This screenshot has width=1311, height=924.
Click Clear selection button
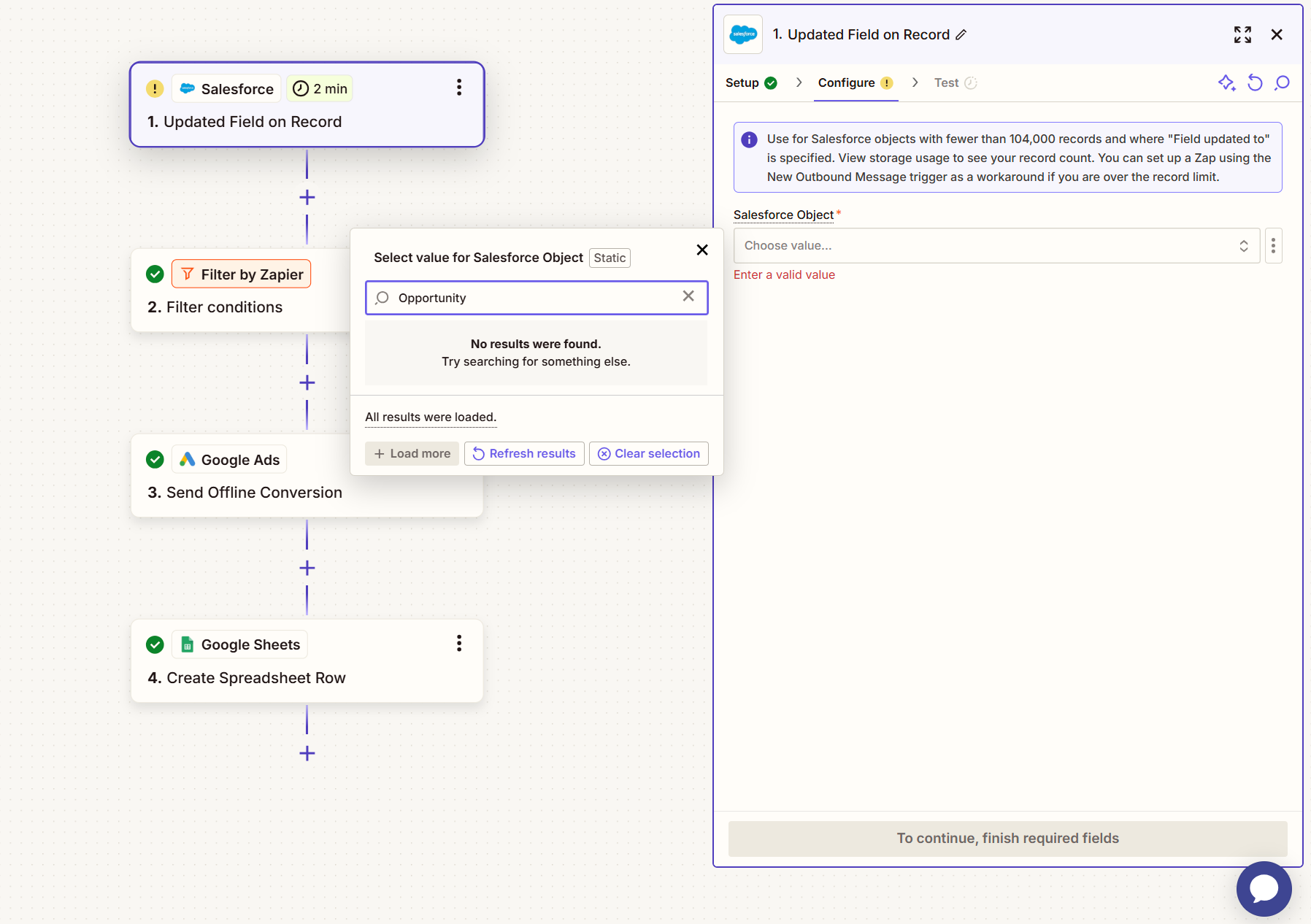(649, 453)
